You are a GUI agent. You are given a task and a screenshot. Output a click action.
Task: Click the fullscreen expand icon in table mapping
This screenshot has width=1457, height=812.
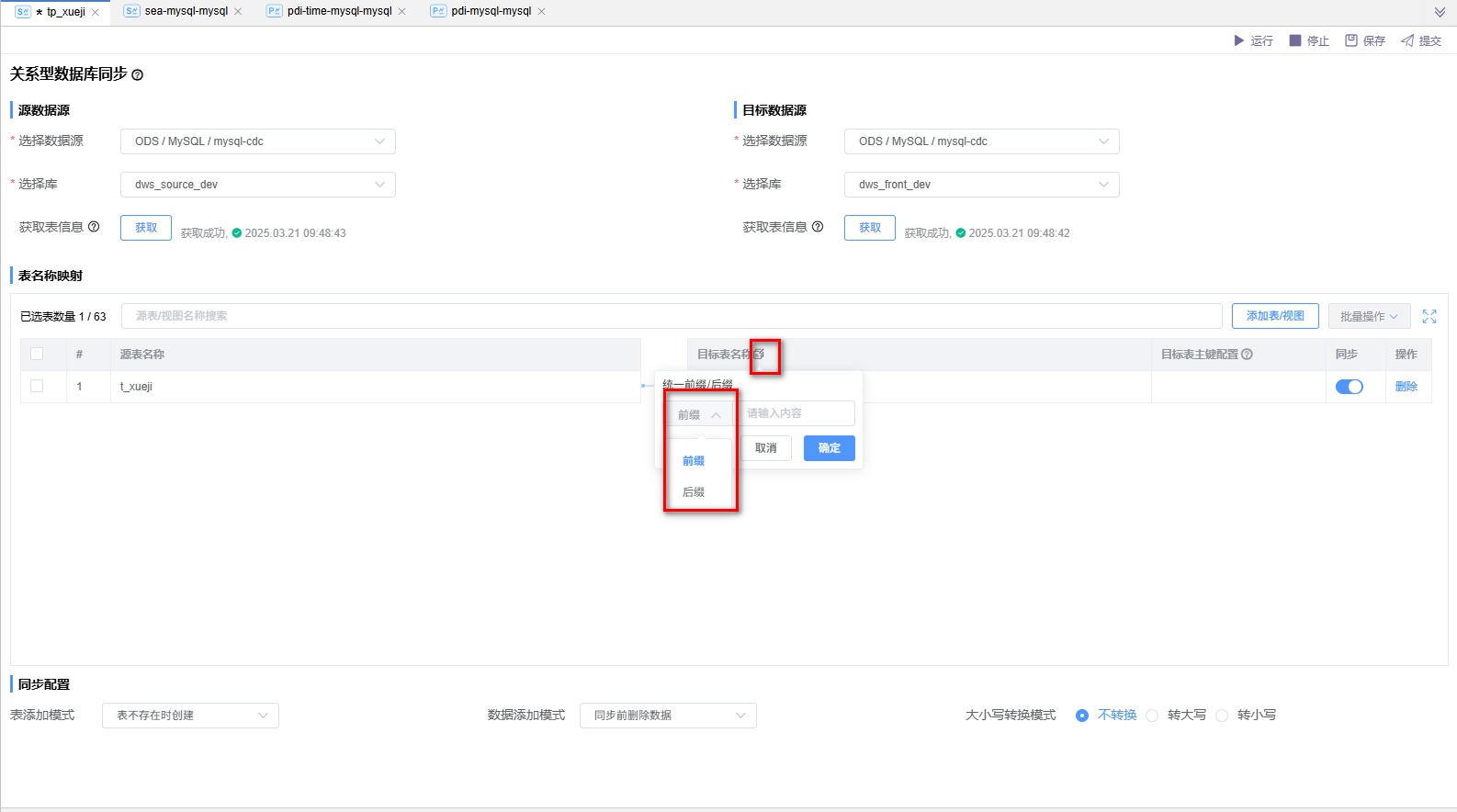[x=1429, y=316]
